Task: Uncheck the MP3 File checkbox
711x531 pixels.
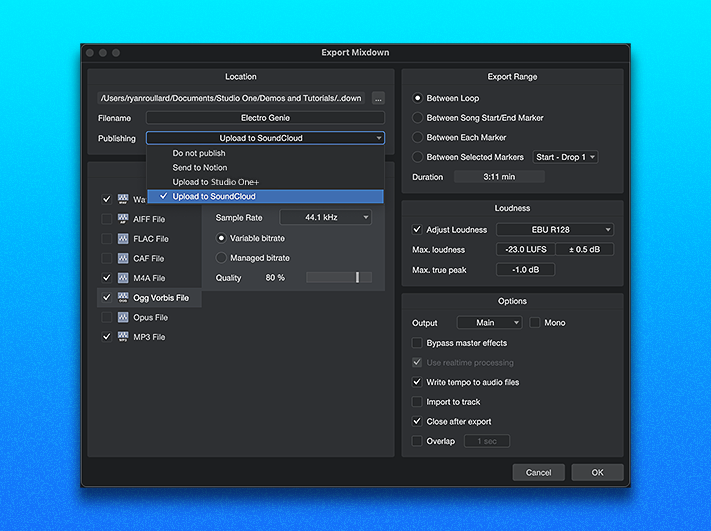Action: tap(107, 337)
